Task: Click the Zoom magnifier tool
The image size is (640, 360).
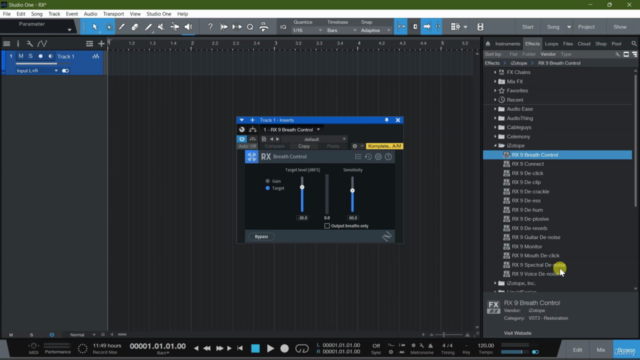Action: click(250, 27)
